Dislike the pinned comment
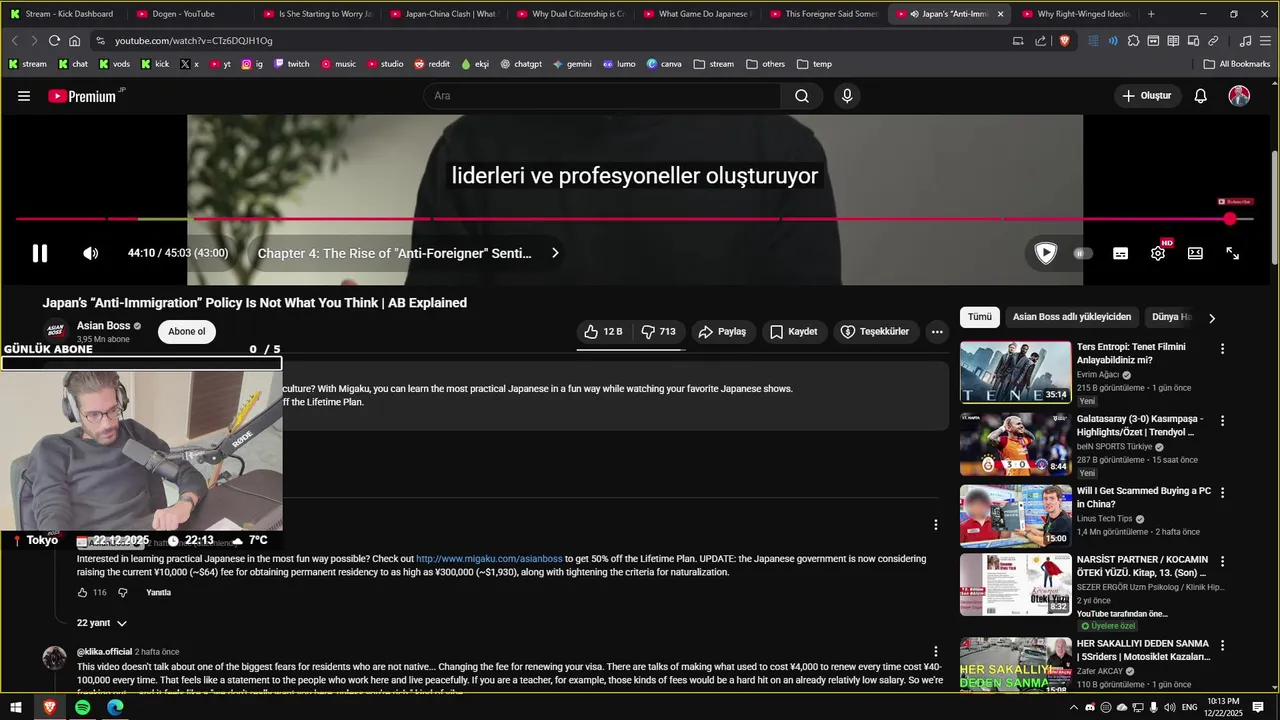 [x=123, y=593]
